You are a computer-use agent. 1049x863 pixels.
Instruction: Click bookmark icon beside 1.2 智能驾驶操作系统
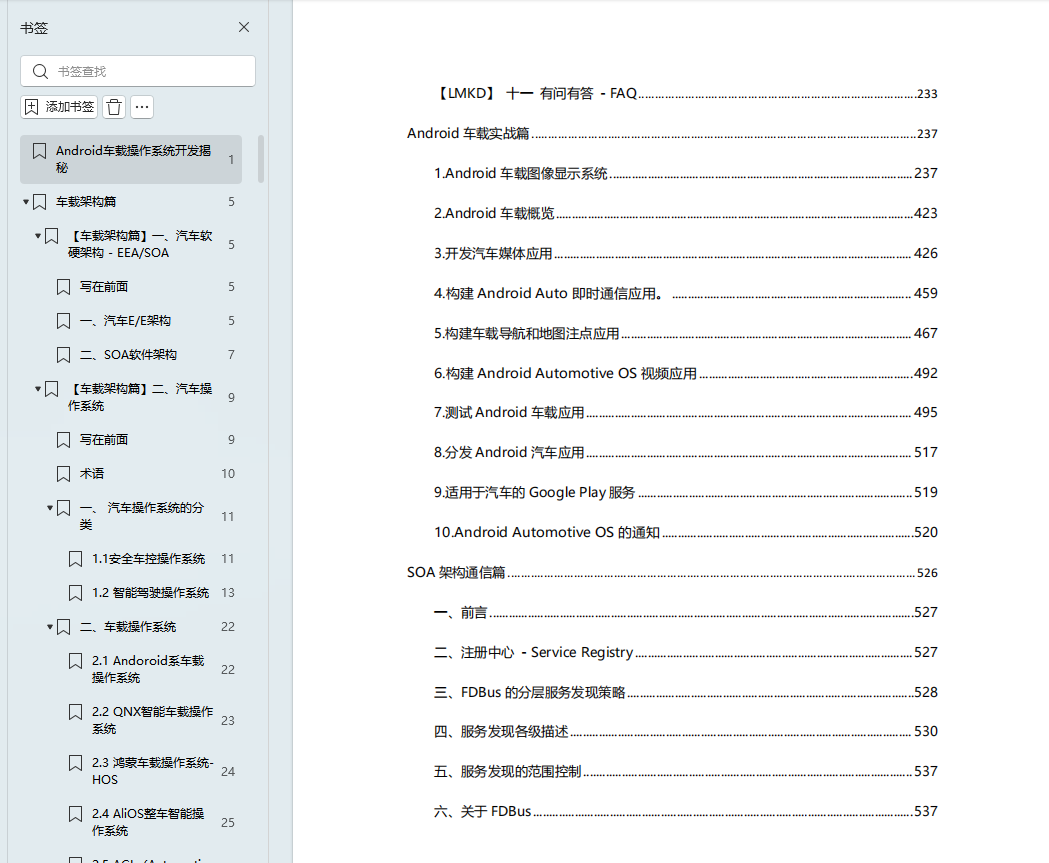tap(76, 593)
